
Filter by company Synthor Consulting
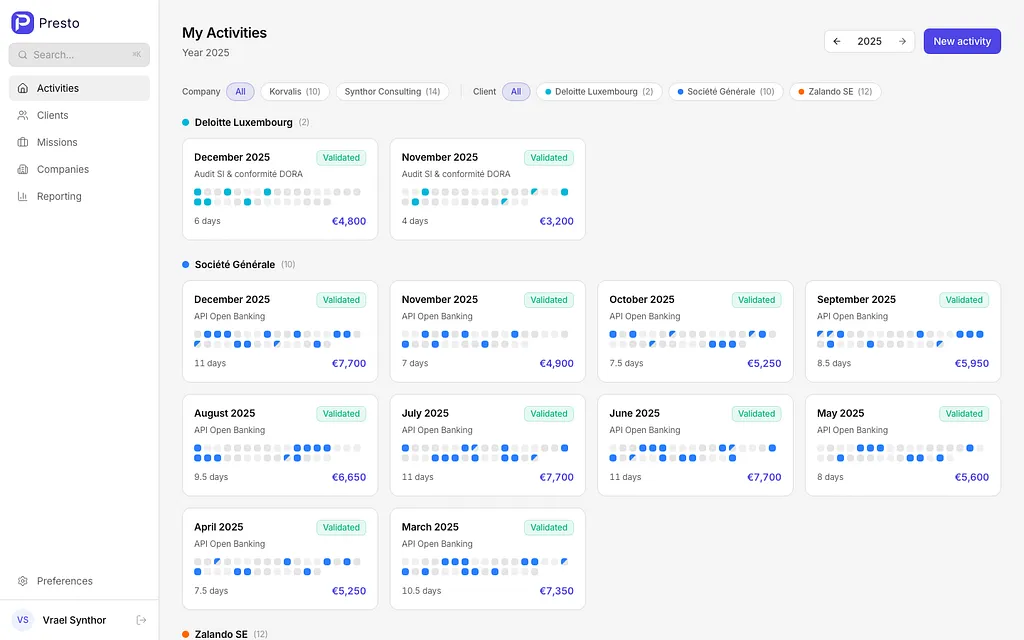click(x=392, y=91)
